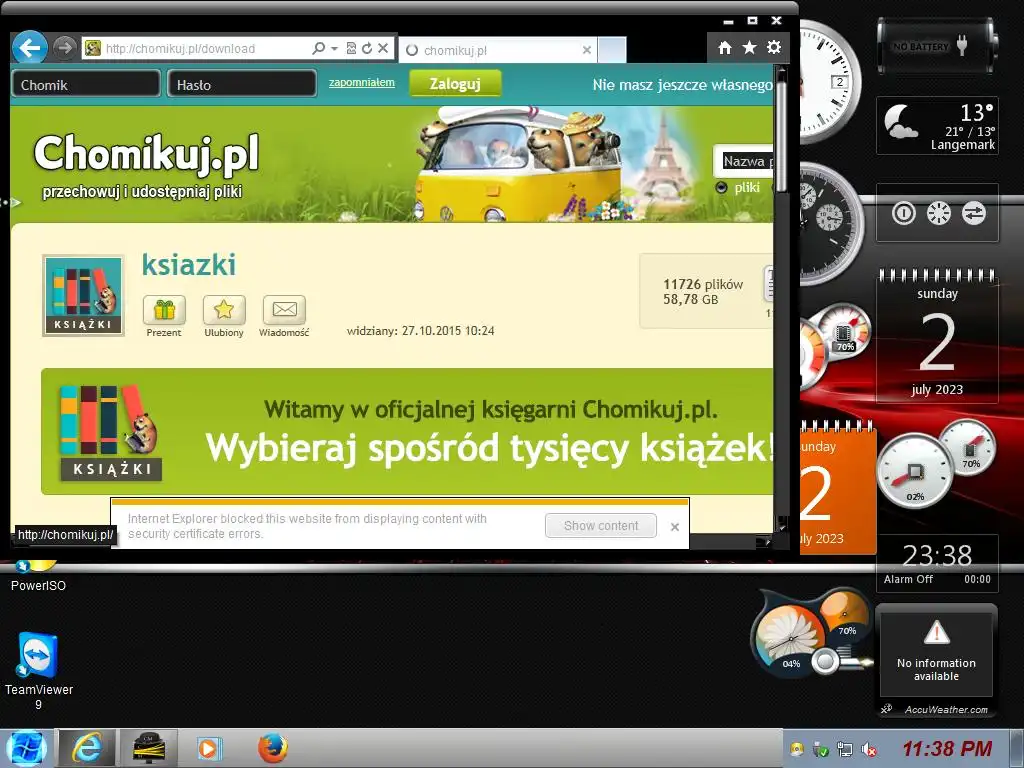
Task: Click the Książki bookstore welcome banner
Action: [x=407, y=432]
